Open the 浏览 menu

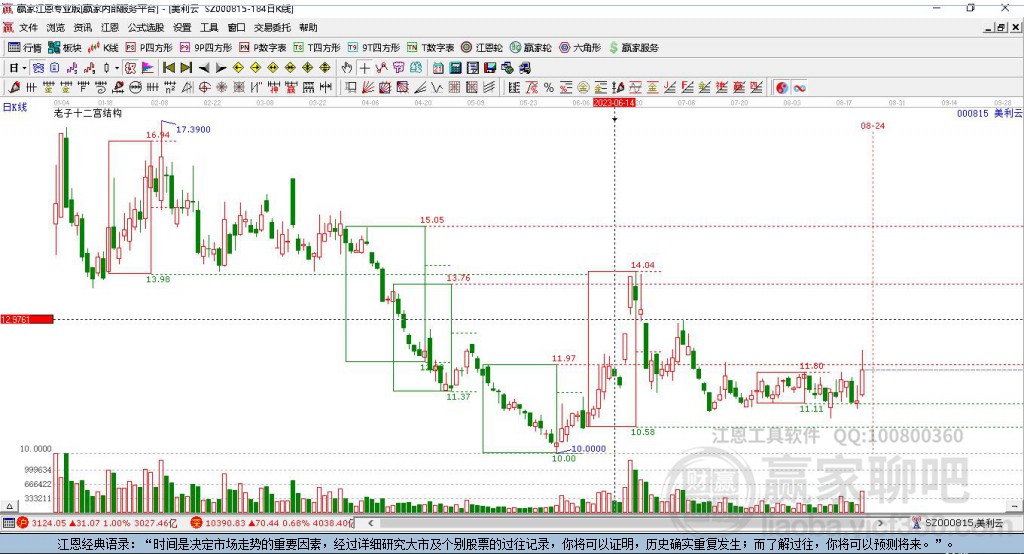click(x=56, y=27)
